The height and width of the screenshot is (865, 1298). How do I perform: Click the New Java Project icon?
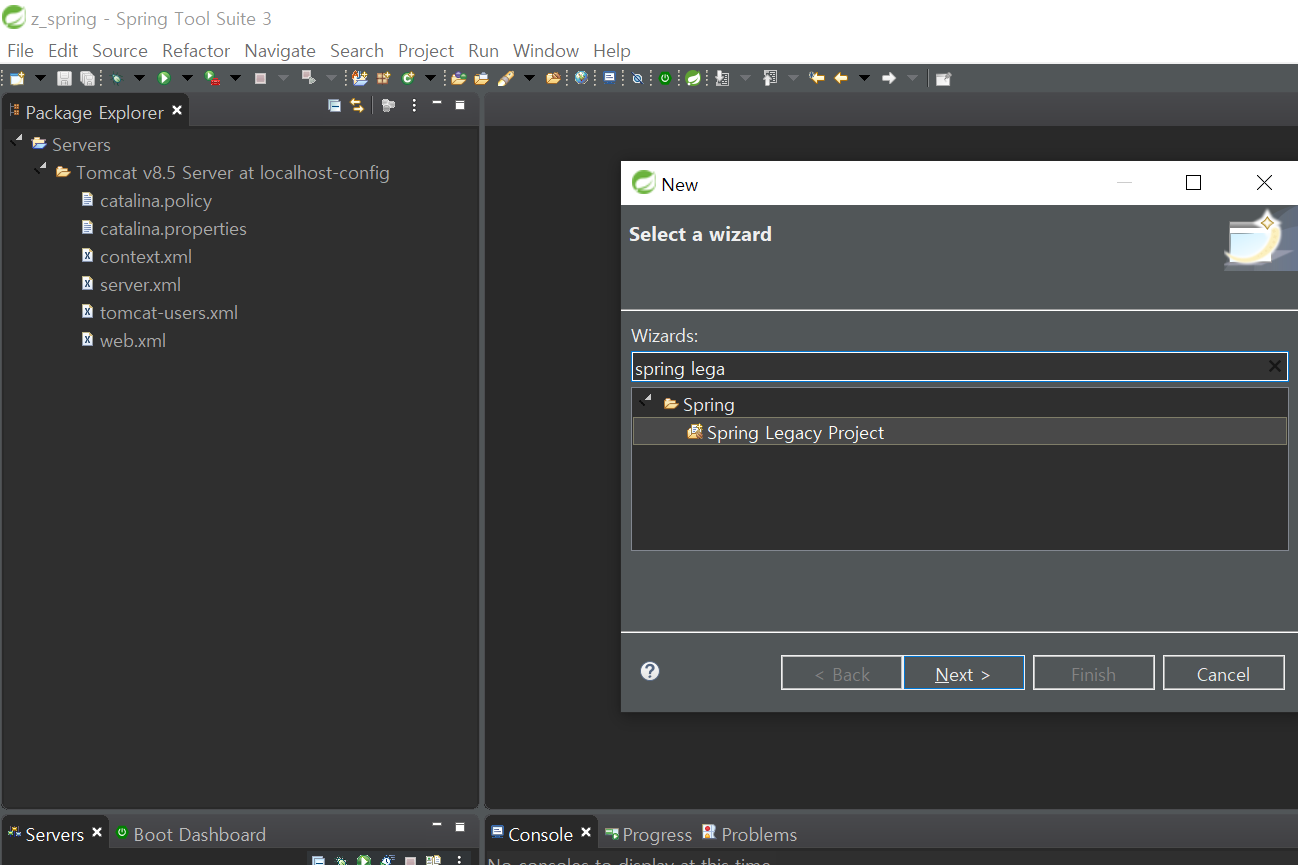tap(359, 78)
